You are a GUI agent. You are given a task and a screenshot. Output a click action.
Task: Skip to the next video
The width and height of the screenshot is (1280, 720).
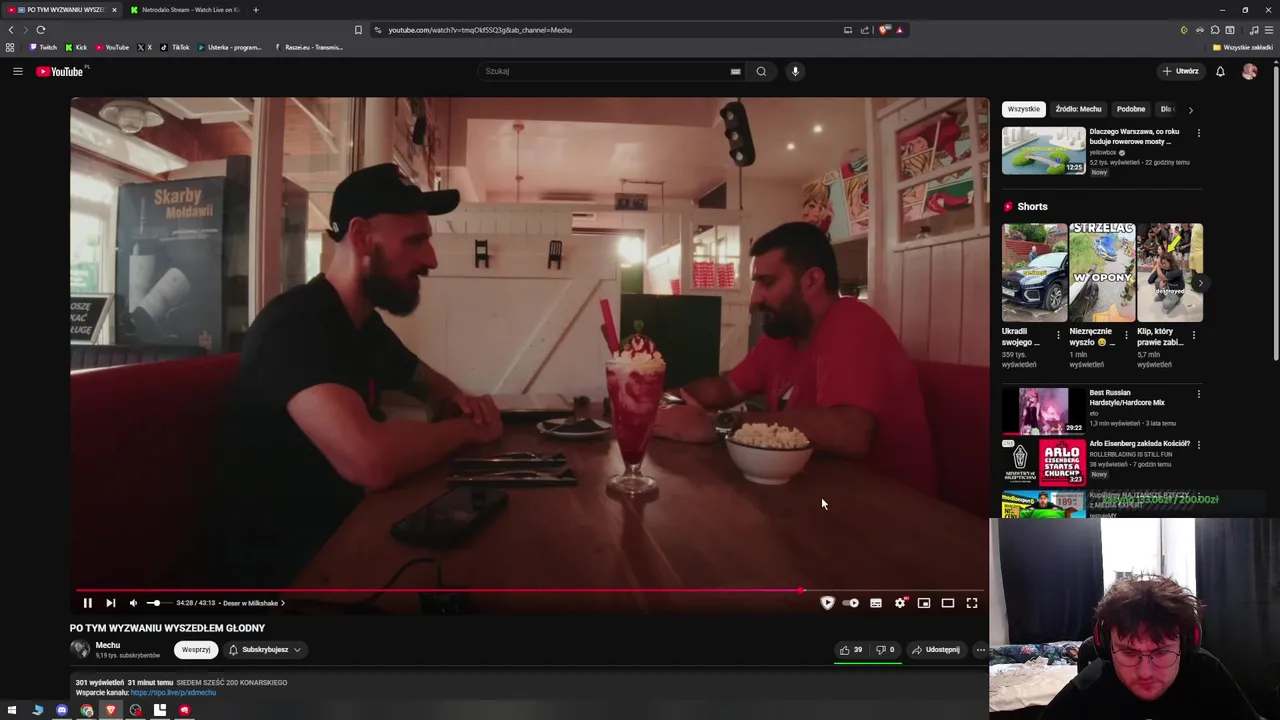[110, 603]
